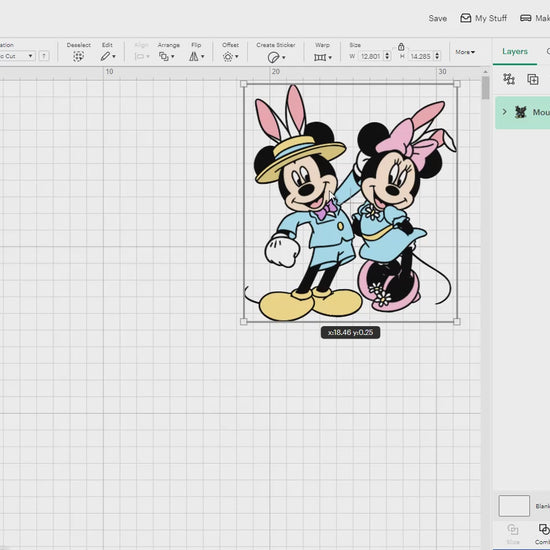Click the Mickey and Minnie image on canvas
Screen dimensions: 550x550
point(350,203)
